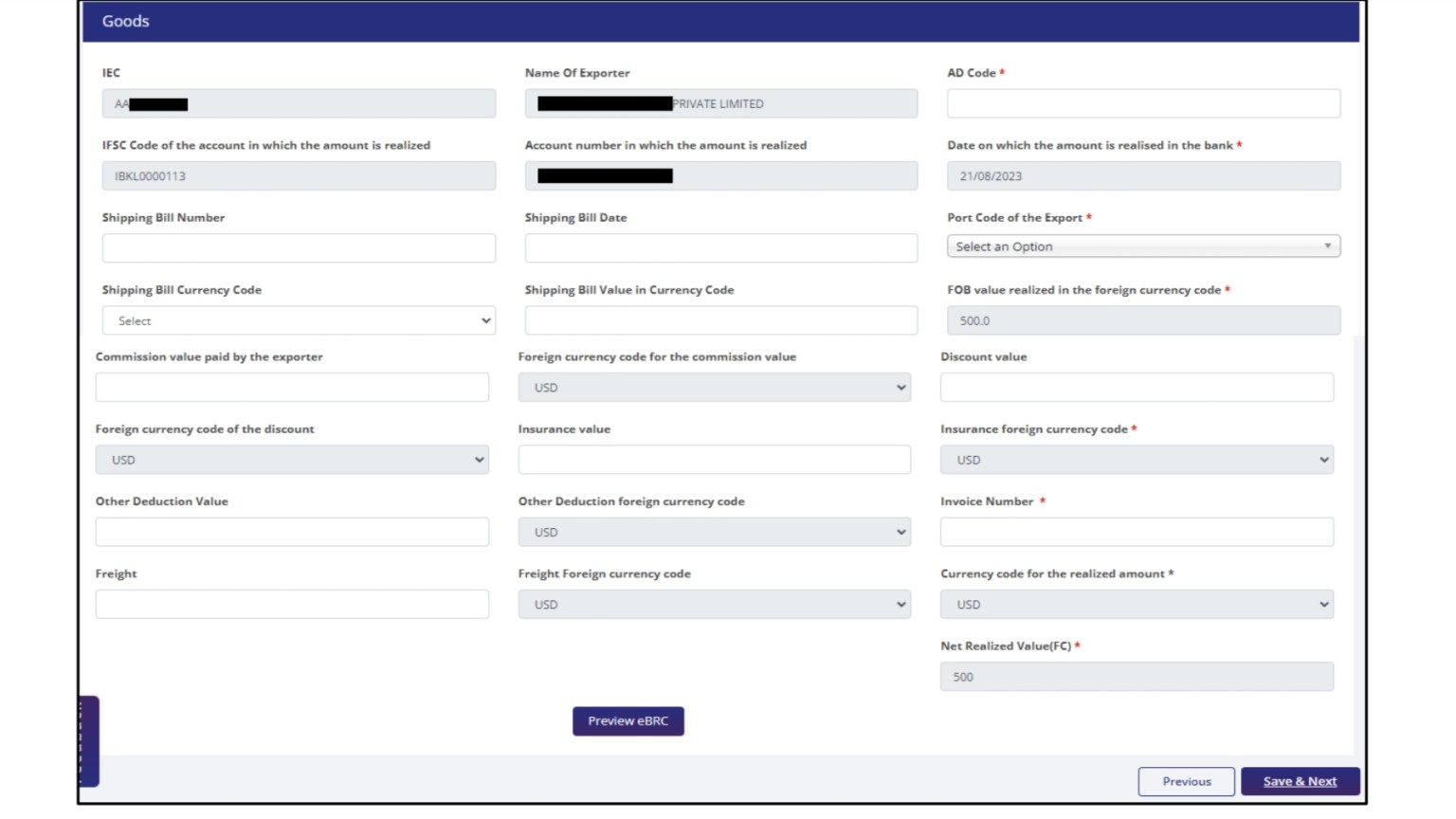Click the Preview eBRC button

click(628, 720)
